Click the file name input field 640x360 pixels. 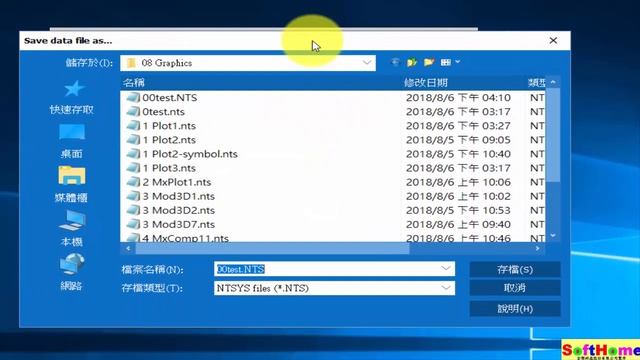[x=334, y=269]
